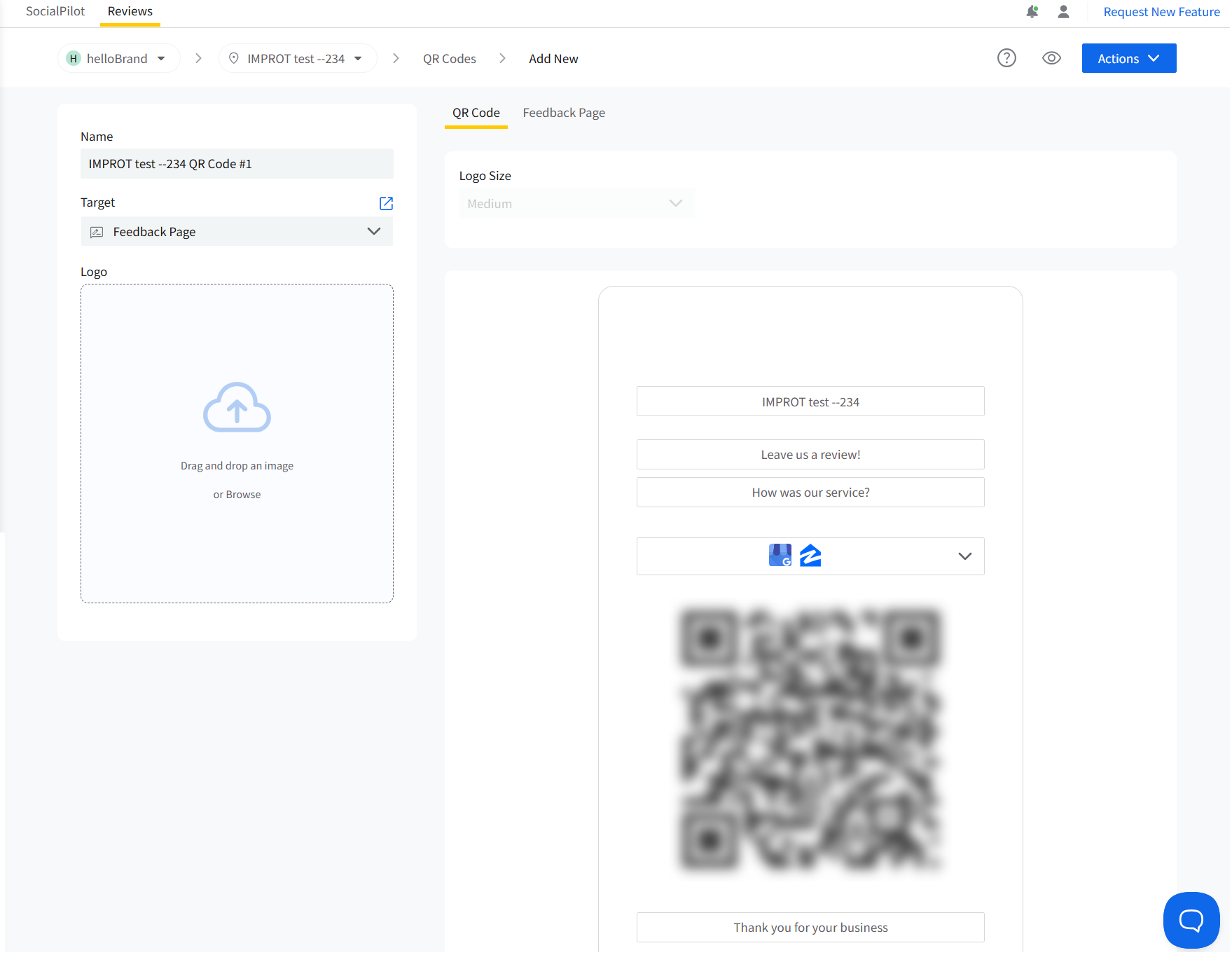The image size is (1232, 955).
Task: Open target page in new window icon
Action: tap(386, 203)
